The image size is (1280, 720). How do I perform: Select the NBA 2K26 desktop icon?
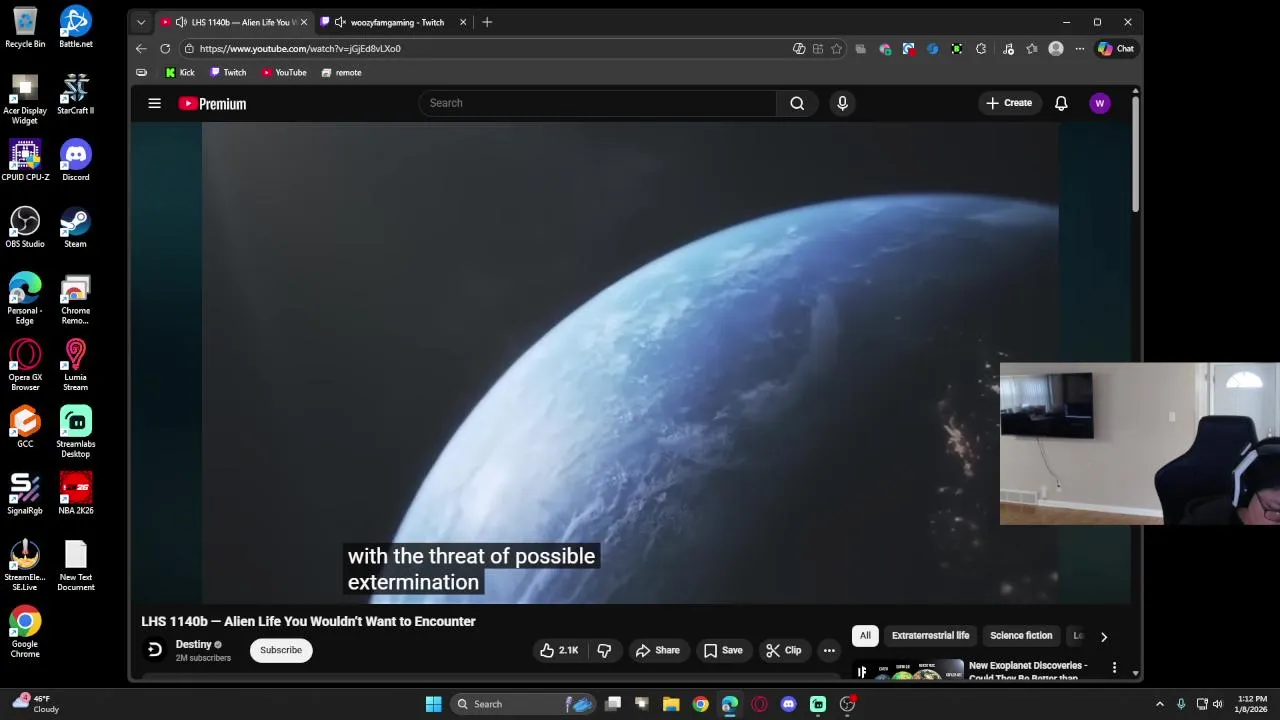[75, 494]
